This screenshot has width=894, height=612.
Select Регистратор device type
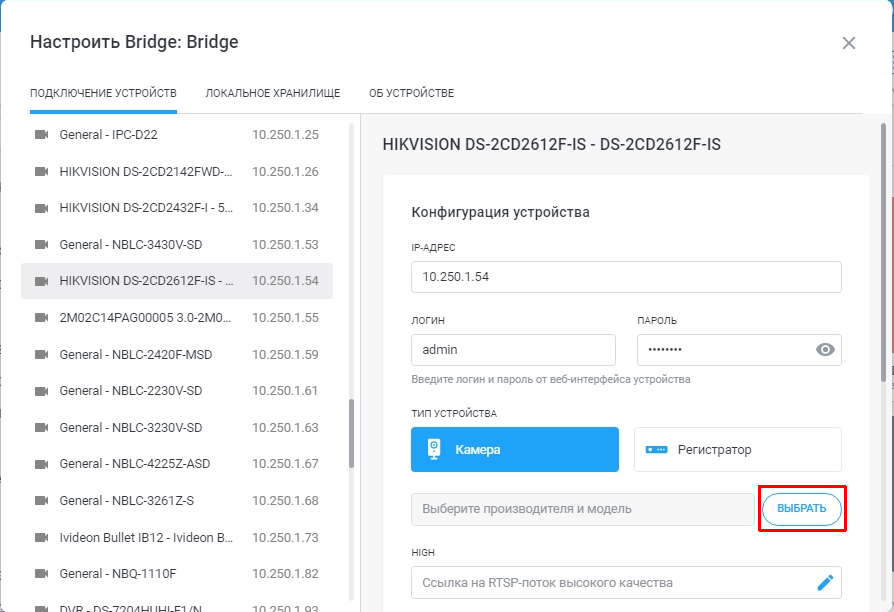[738, 449]
